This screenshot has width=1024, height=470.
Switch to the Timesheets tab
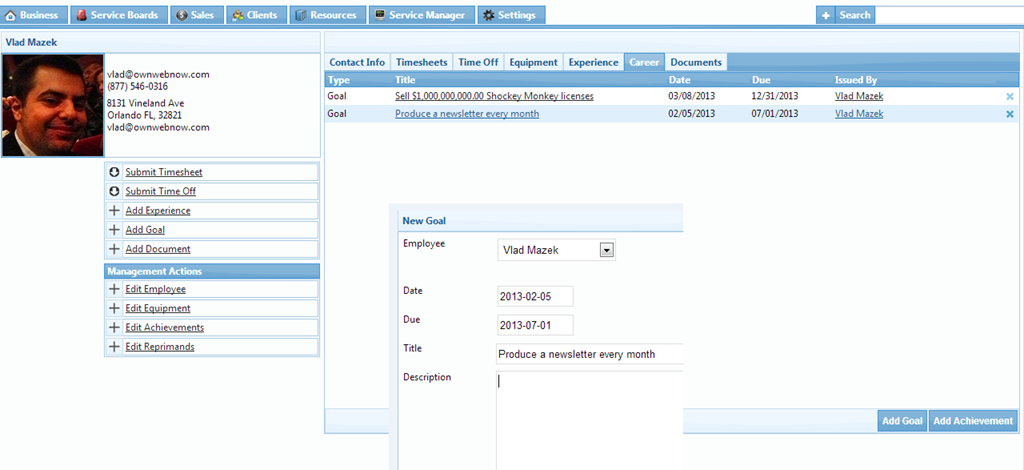point(422,62)
